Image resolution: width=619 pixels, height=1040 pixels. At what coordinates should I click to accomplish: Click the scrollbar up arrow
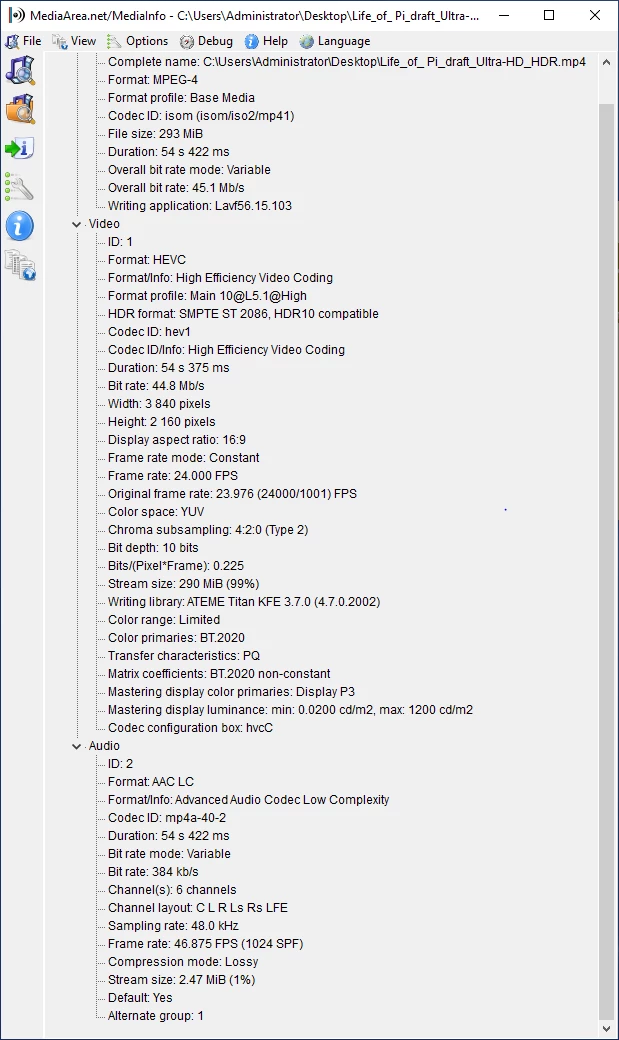[x=606, y=62]
